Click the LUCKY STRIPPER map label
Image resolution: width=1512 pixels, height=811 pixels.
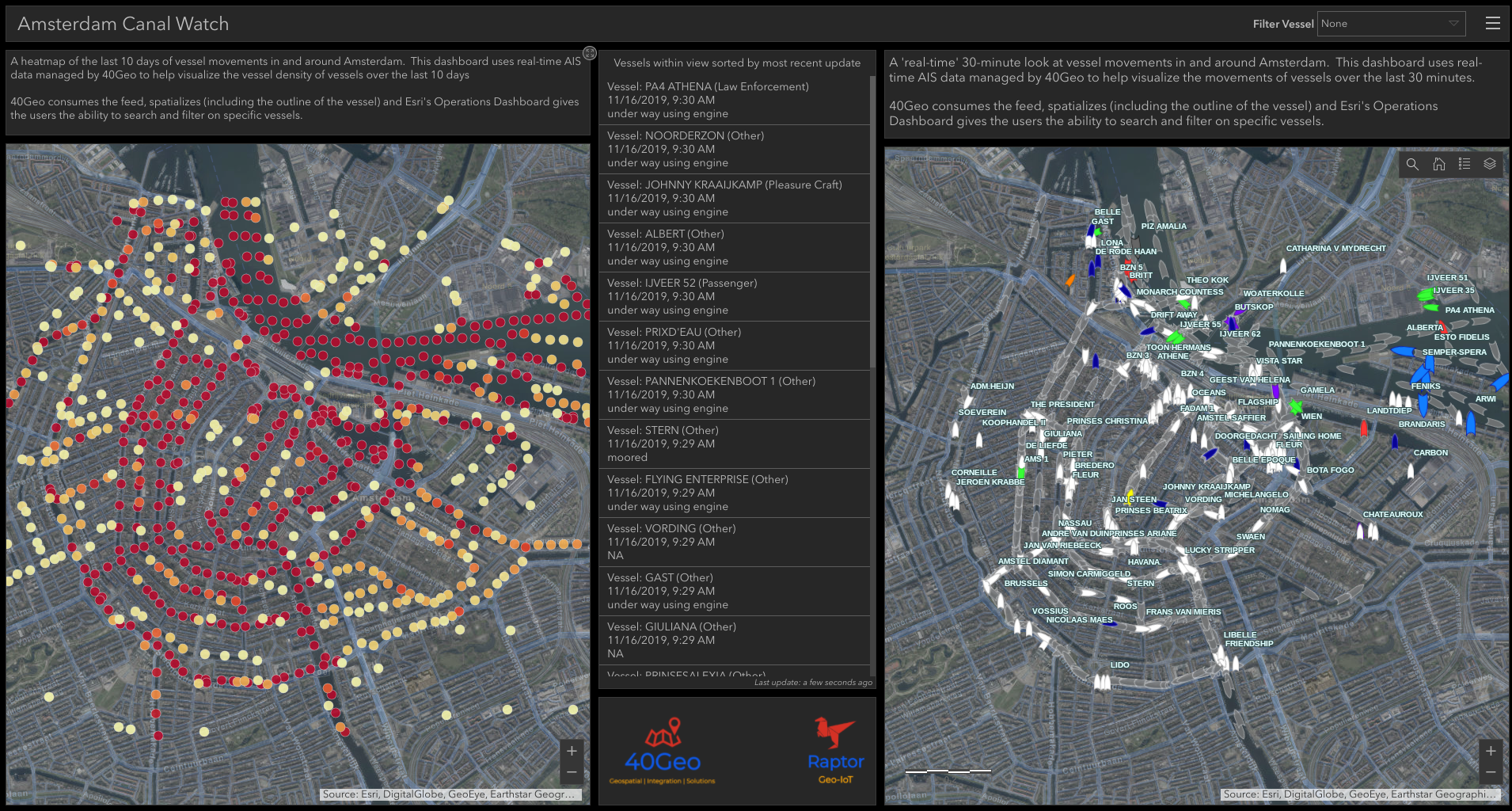1219,550
